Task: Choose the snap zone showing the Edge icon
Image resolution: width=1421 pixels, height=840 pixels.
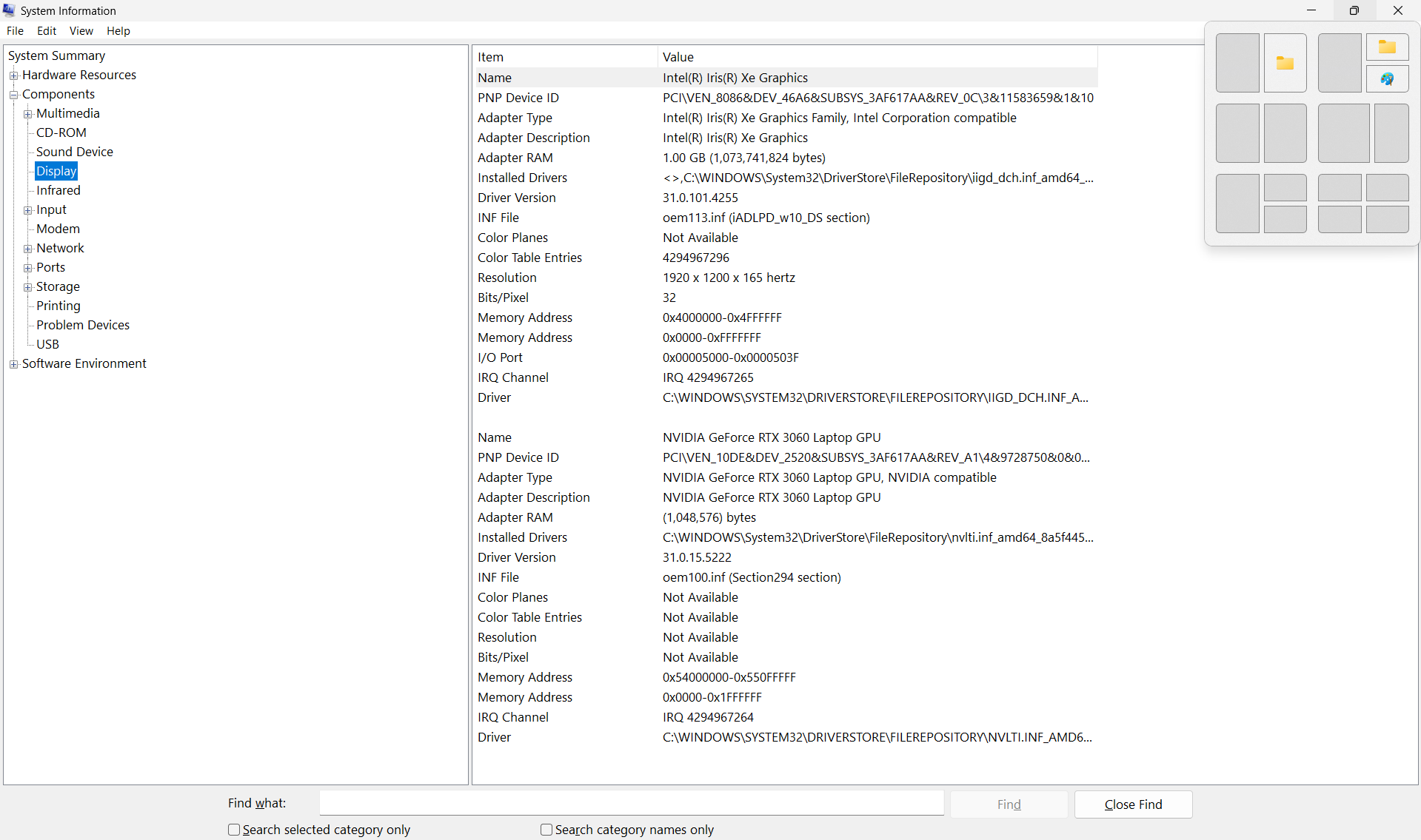Action: pos(1387,79)
